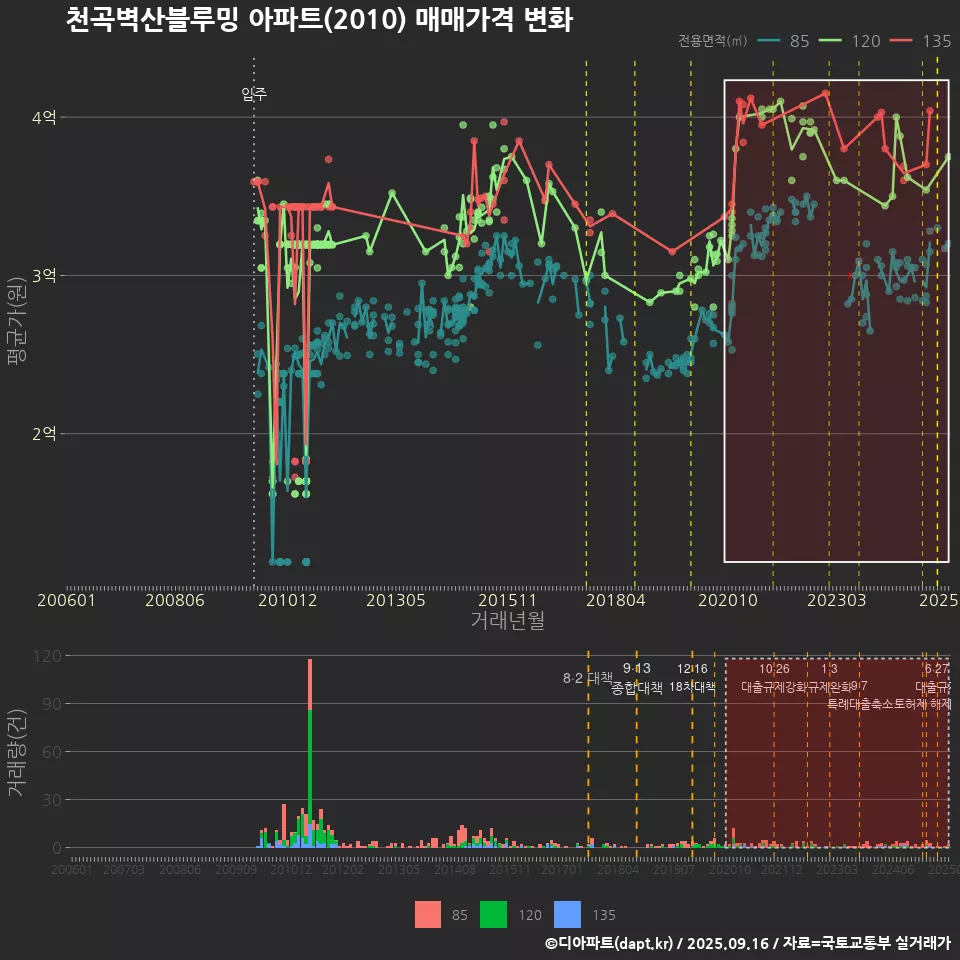Click 200806 on the price chart x-axis
The height and width of the screenshot is (960, 960).
(174, 600)
